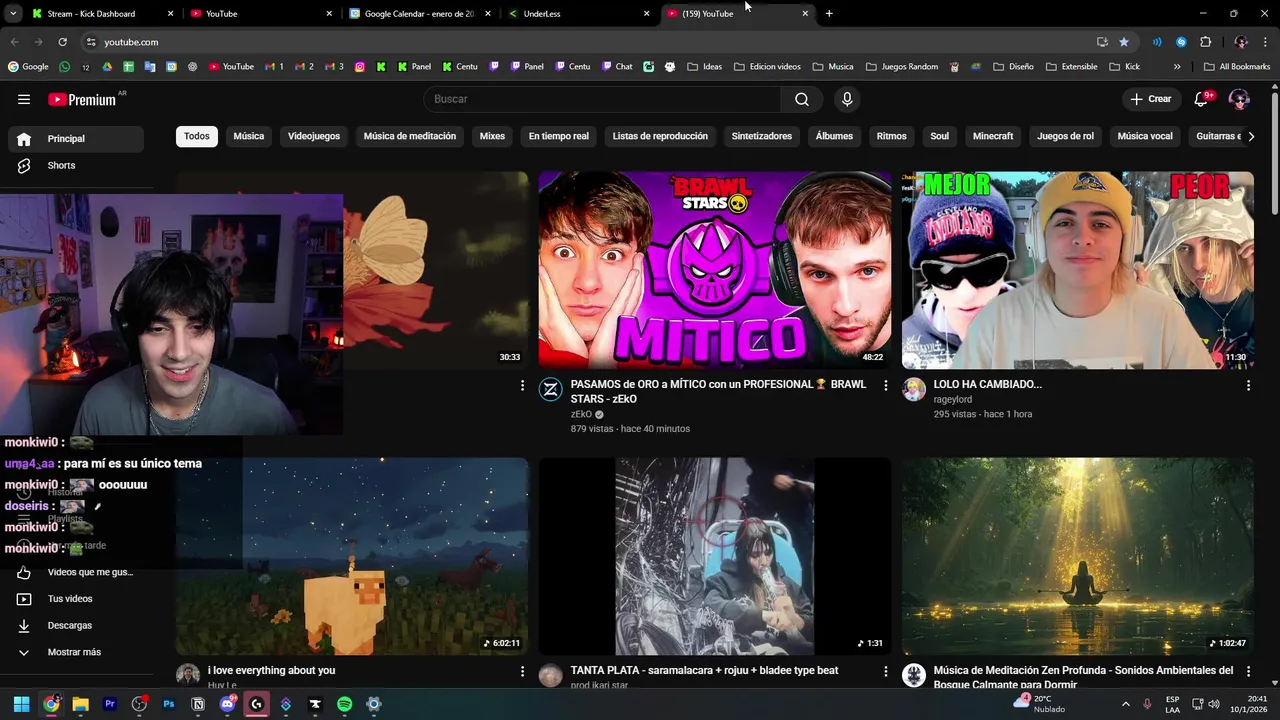Select the En tiempo real chip
The image size is (1280, 720).
click(x=559, y=136)
